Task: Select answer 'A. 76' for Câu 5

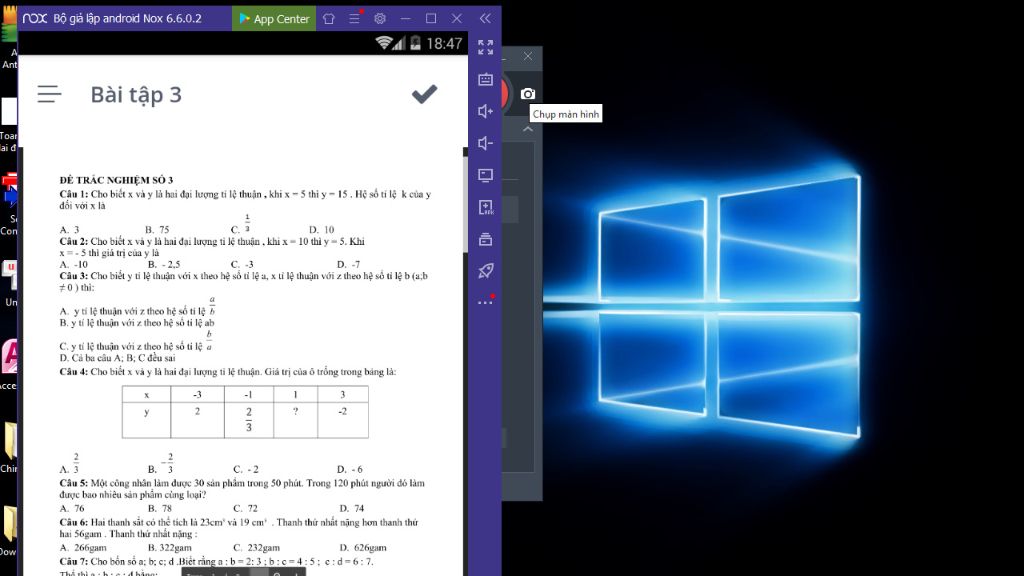Action: tap(72, 508)
